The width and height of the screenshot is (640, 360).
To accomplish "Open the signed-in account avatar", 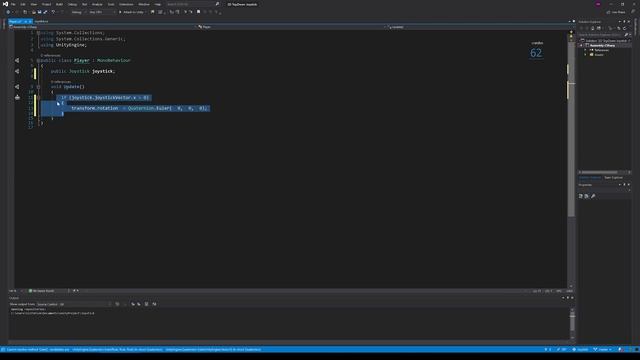I will (598, 4).
